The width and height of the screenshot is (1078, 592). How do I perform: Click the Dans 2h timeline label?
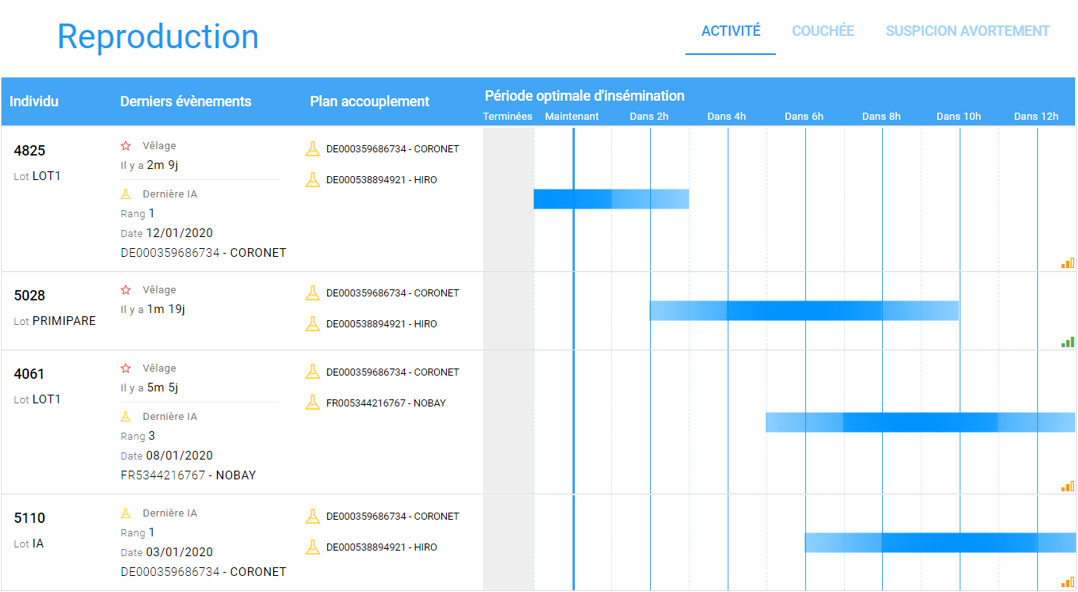pos(649,116)
